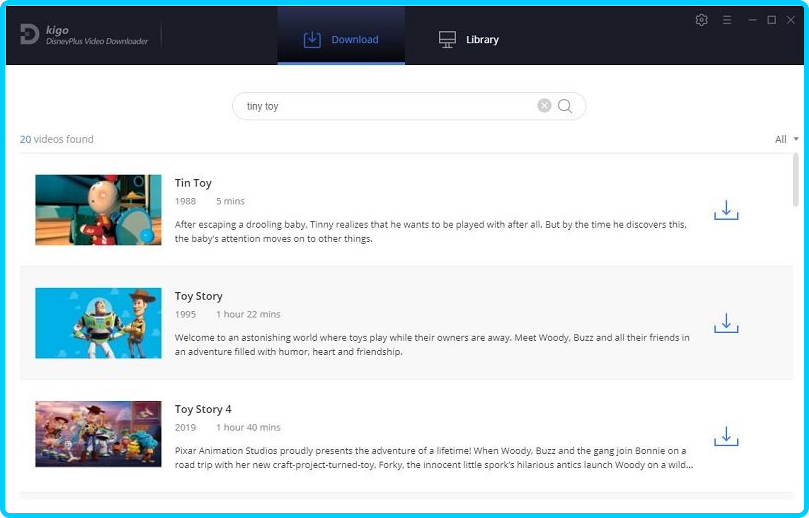This screenshot has height=518, width=809.
Task: Expand the All filter dropdown
Action: [786, 139]
